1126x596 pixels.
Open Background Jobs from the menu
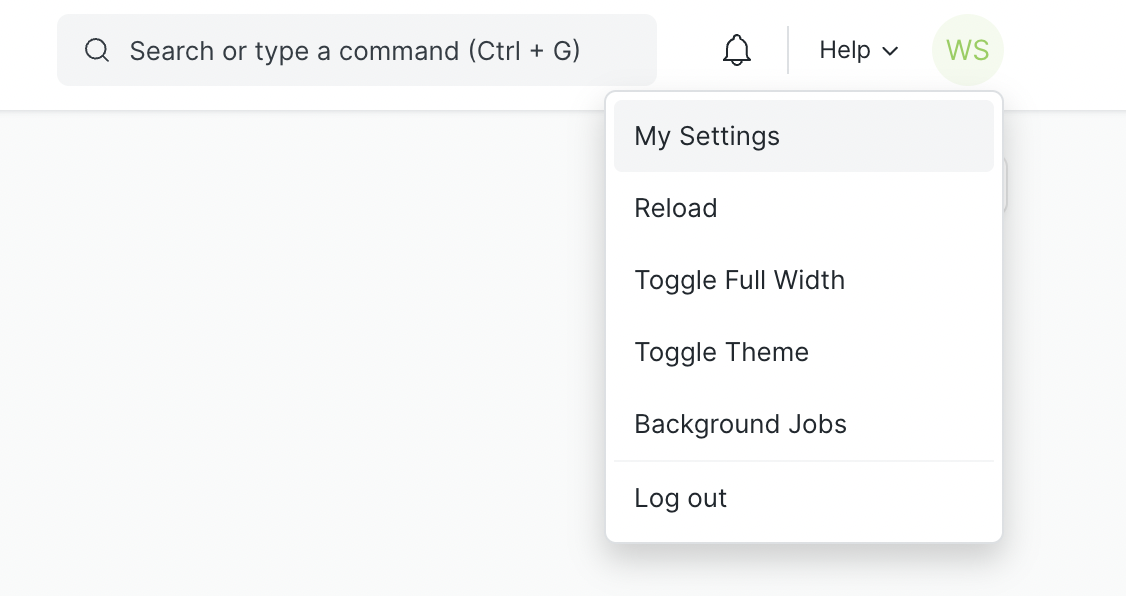[804, 424]
